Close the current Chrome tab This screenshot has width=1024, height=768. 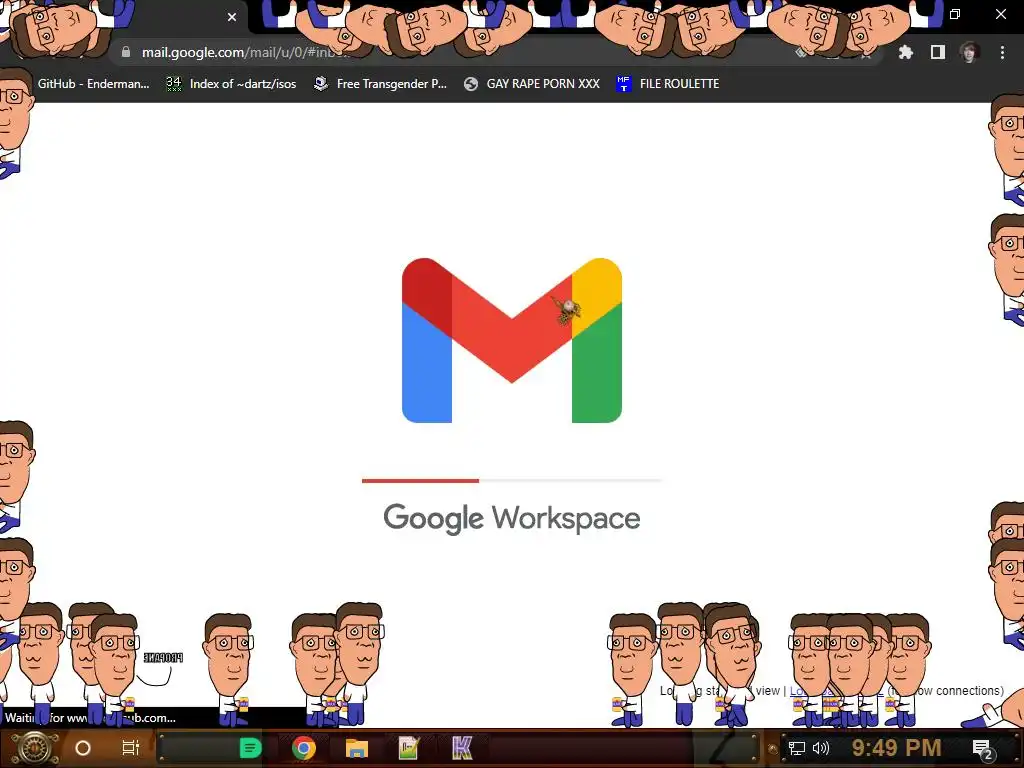point(232,18)
